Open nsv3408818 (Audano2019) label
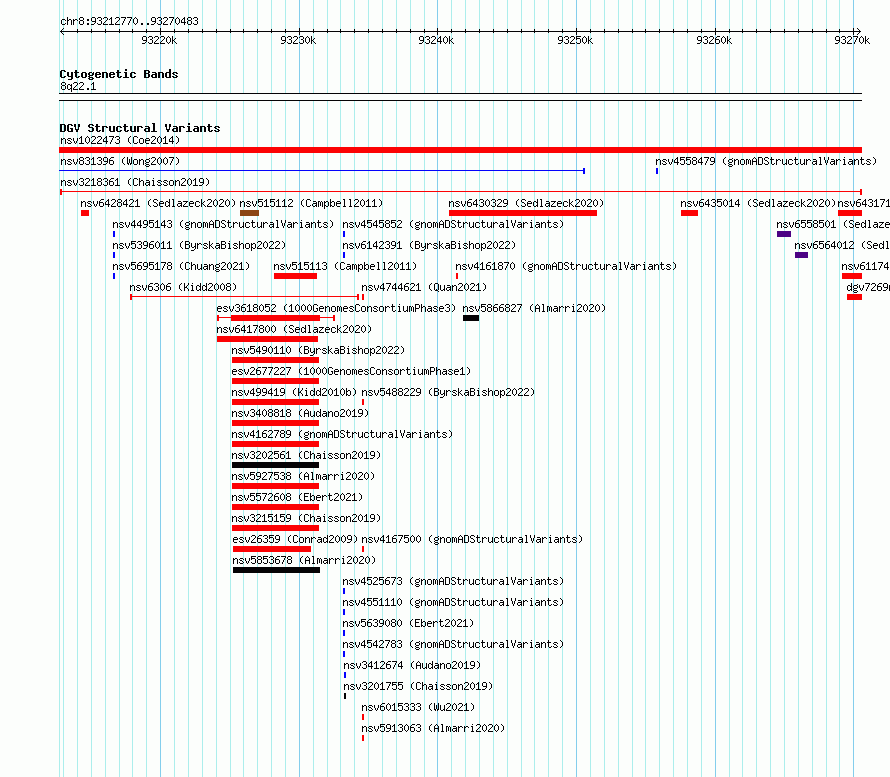 [300, 413]
